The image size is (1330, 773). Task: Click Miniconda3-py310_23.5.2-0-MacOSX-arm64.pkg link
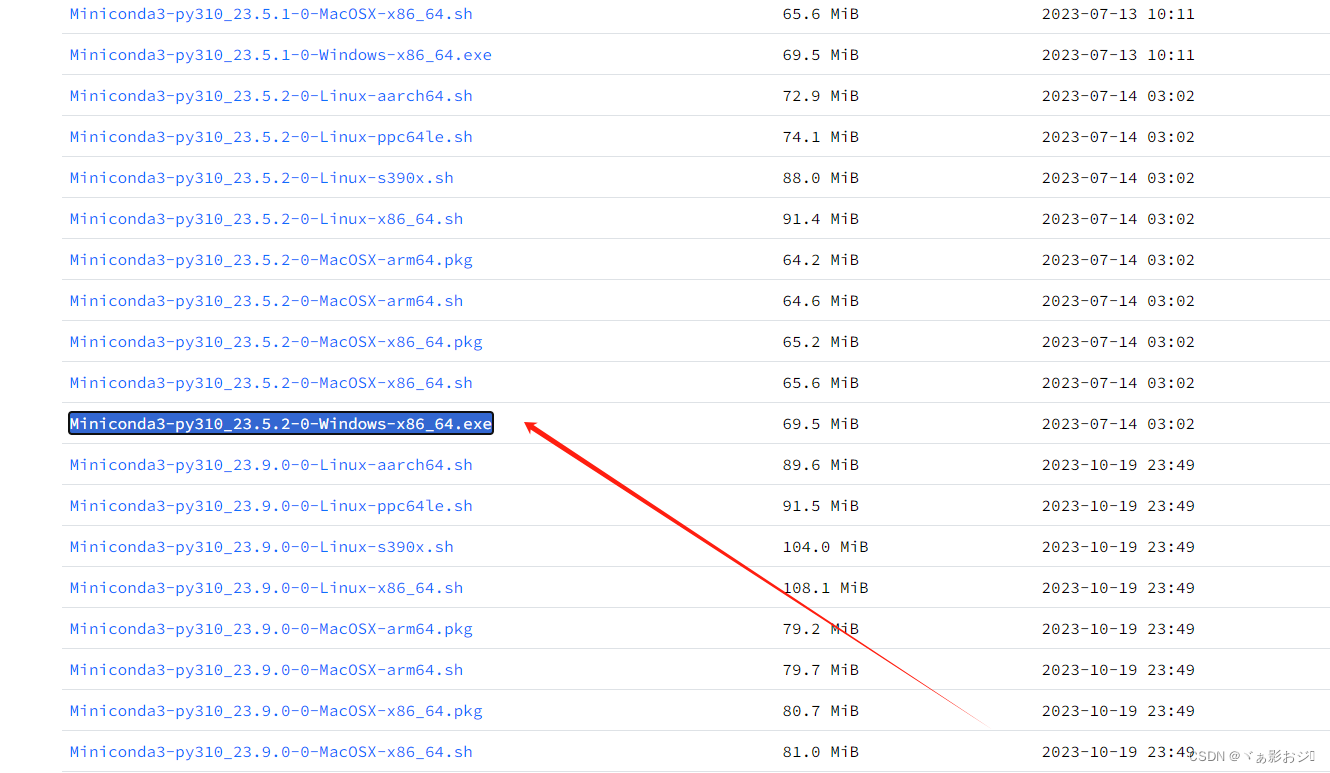tap(271, 260)
